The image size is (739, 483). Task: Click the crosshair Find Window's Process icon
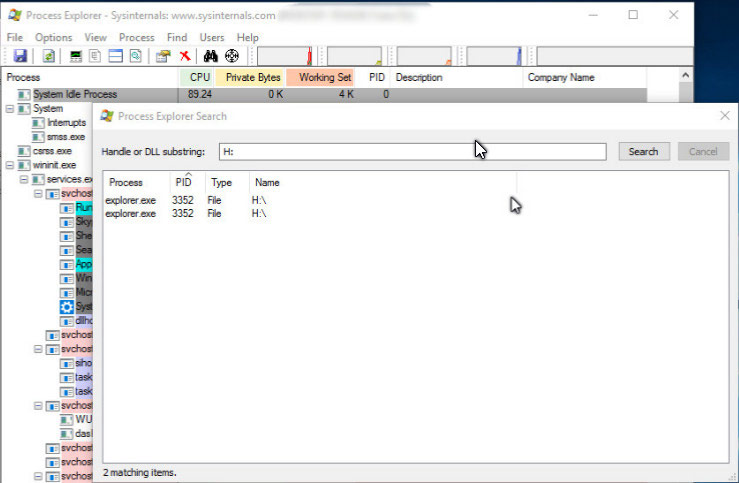tap(231, 56)
